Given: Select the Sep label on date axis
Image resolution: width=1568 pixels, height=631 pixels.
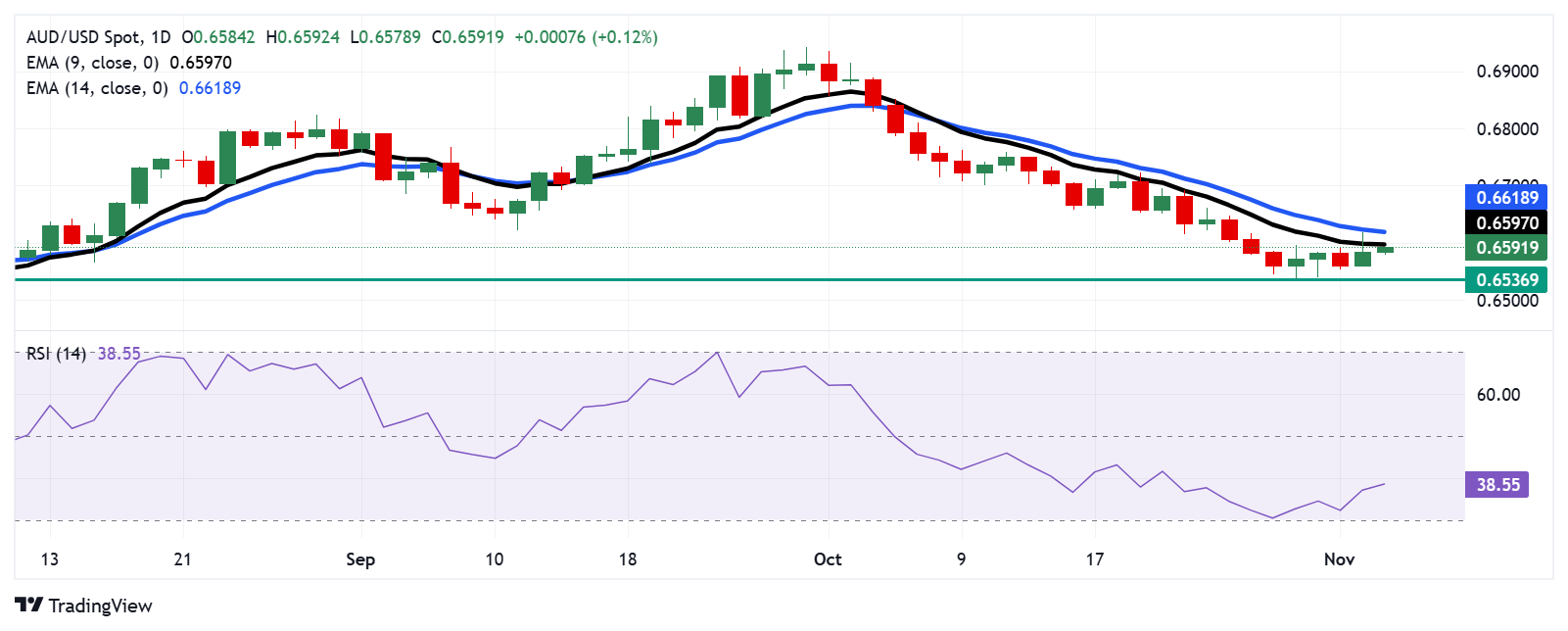Looking at the screenshot, I should click(x=360, y=559).
